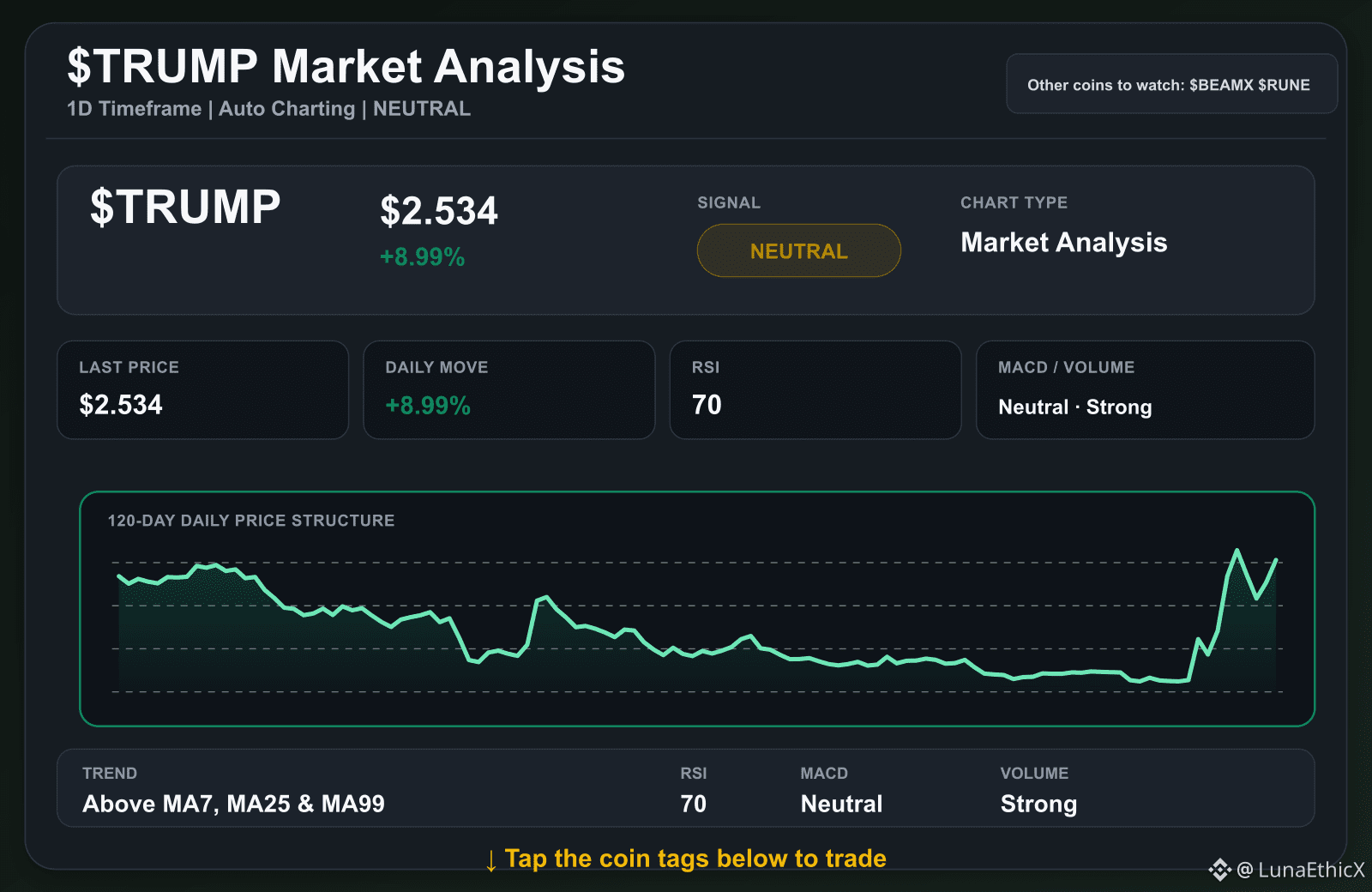Select the LAST PRICE card

(202, 390)
